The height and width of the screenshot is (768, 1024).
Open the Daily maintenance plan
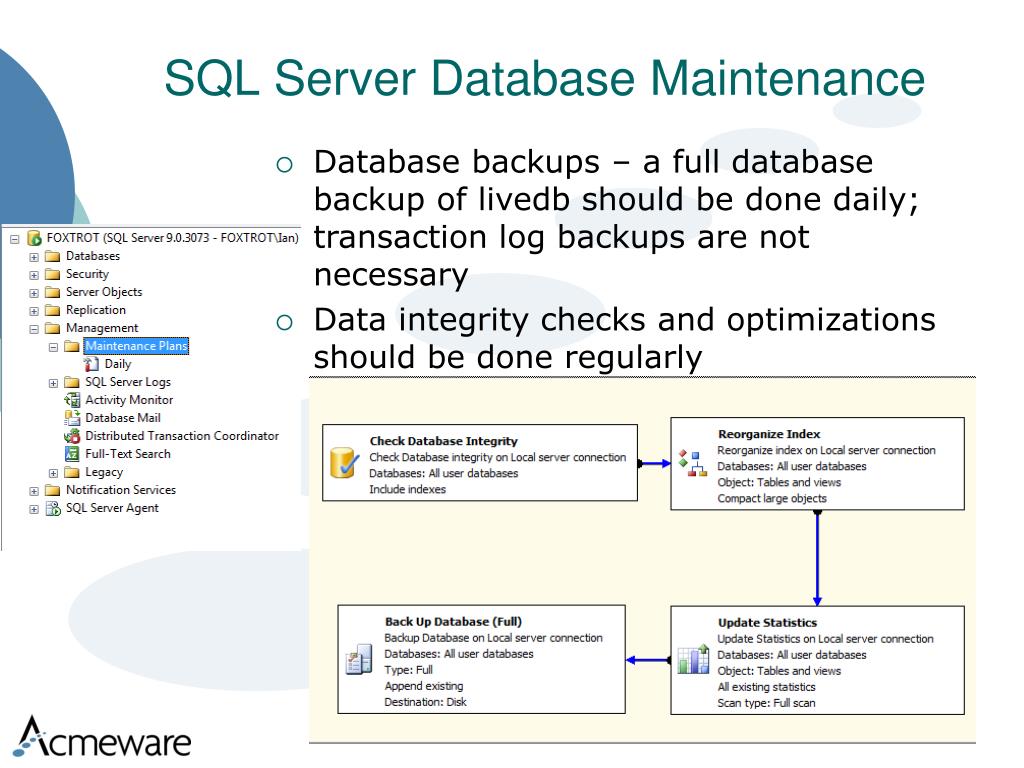pos(118,364)
